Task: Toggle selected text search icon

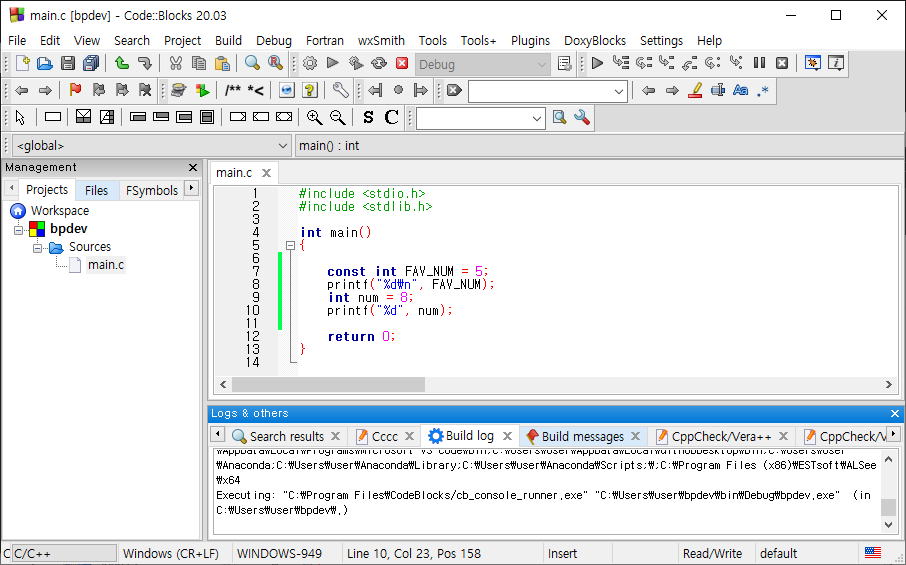Action: pyautogui.click(x=718, y=90)
